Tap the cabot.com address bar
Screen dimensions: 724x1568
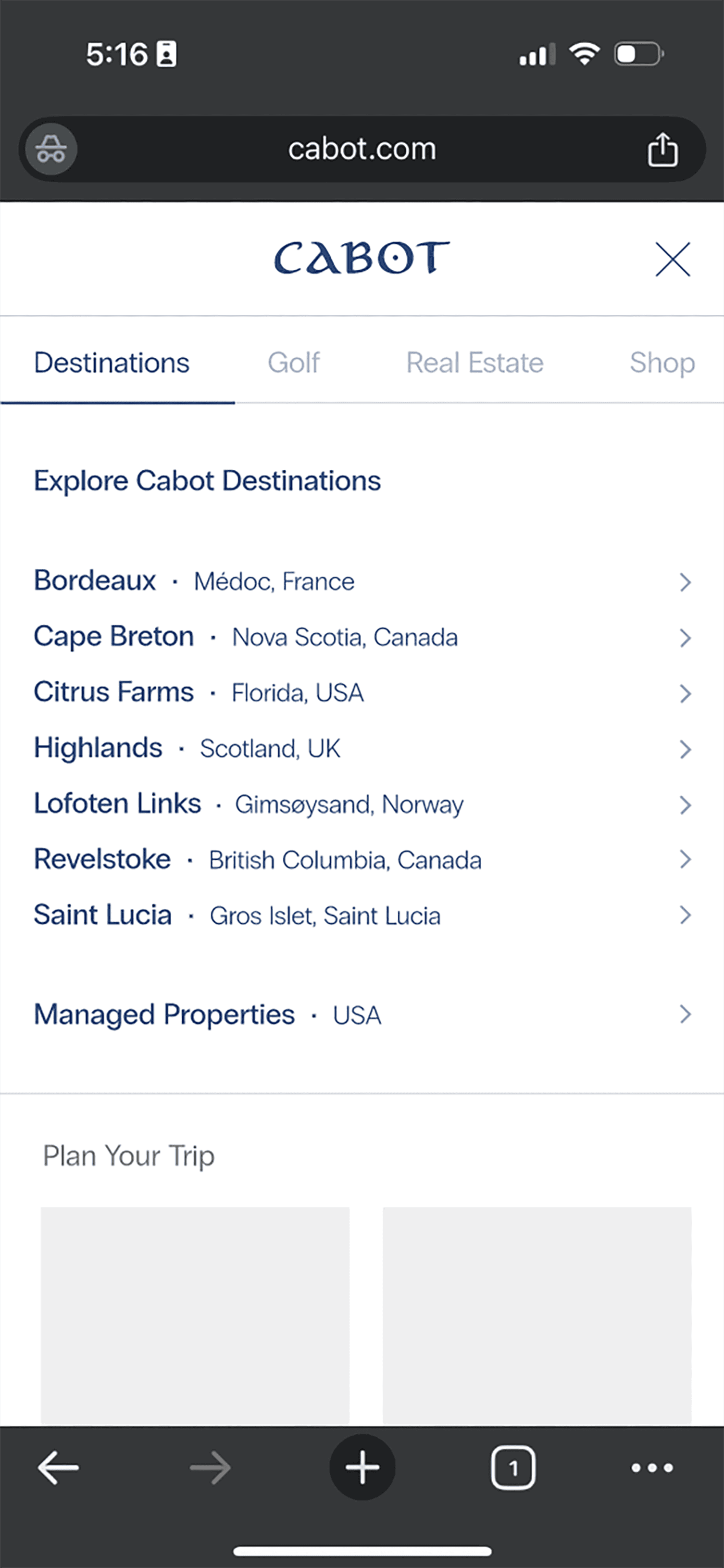(362, 149)
